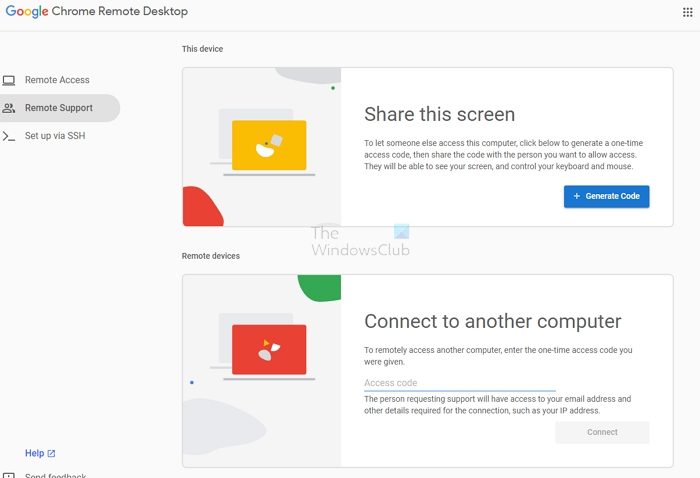Click the Generate Code button
The width and height of the screenshot is (700, 478).
tap(606, 196)
